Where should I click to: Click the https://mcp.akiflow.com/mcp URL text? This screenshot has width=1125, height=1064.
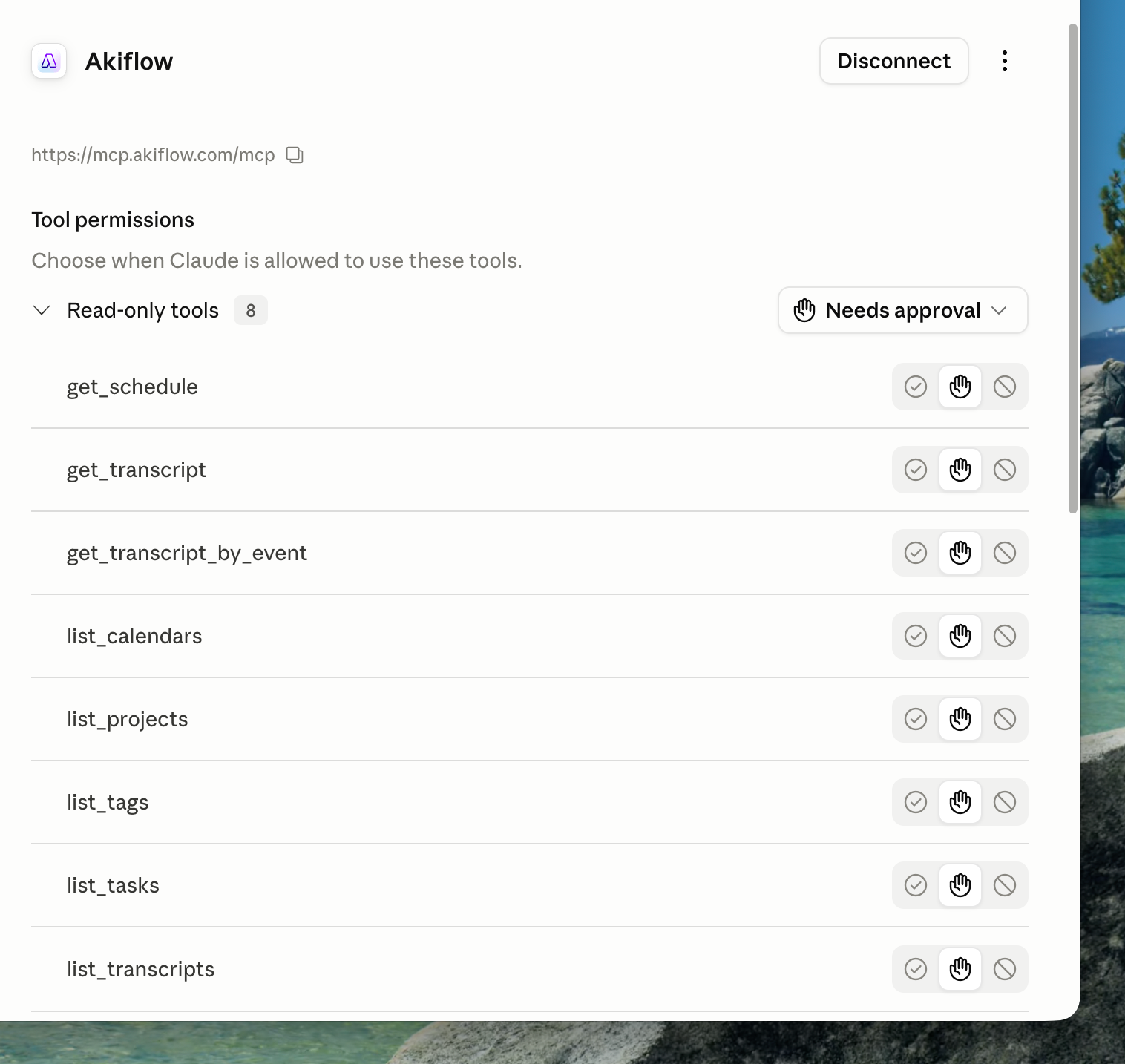[x=153, y=155]
